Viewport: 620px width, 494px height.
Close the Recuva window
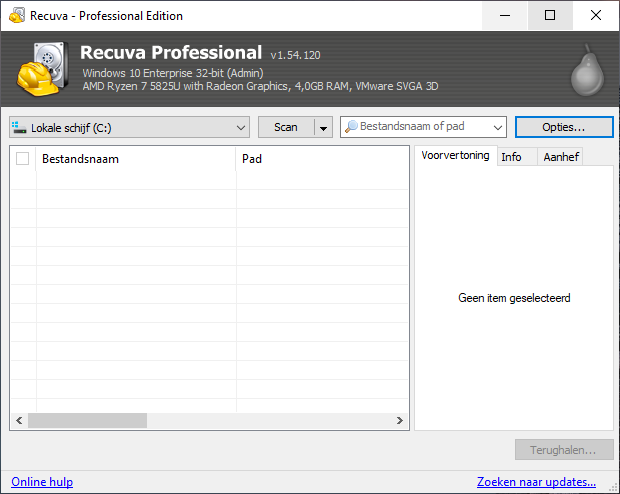tap(596, 15)
